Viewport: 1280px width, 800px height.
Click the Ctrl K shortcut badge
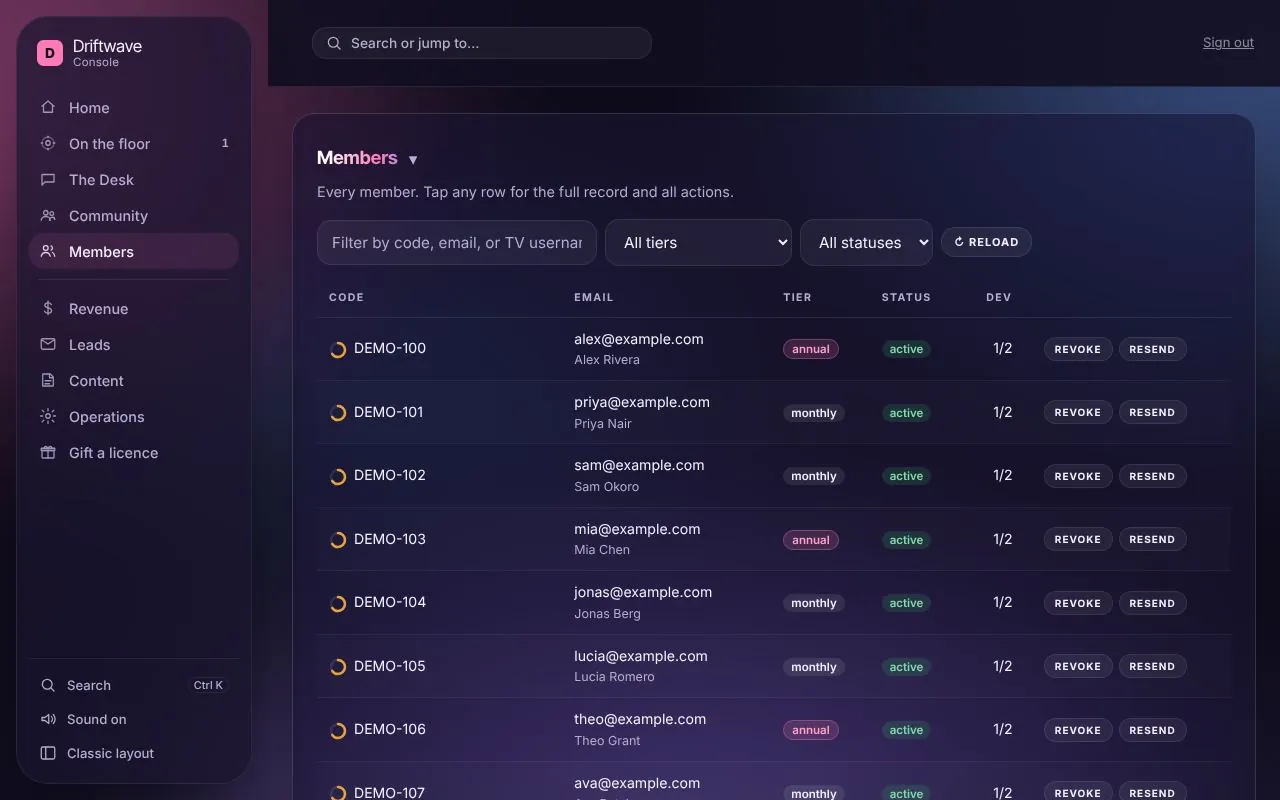click(x=209, y=685)
